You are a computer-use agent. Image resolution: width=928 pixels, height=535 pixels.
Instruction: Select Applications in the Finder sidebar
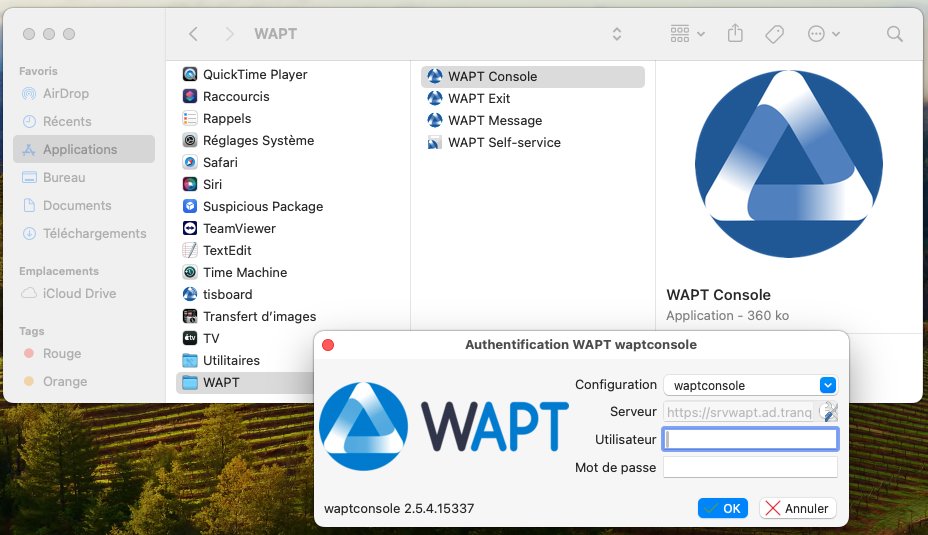click(83, 149)
